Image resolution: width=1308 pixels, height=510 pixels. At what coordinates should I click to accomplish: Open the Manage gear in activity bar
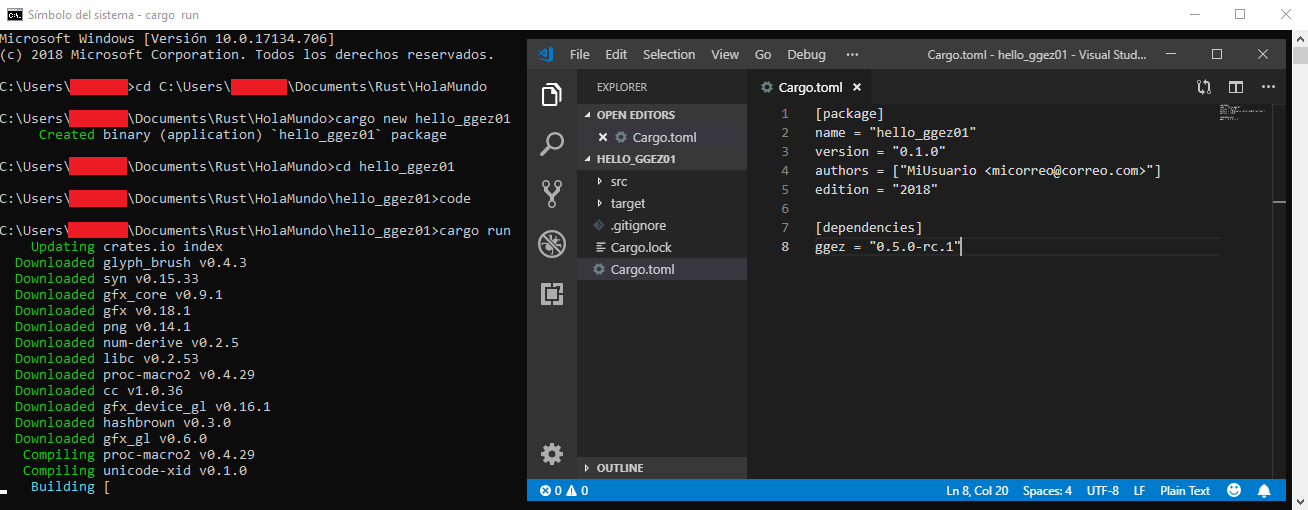(551, 454)
